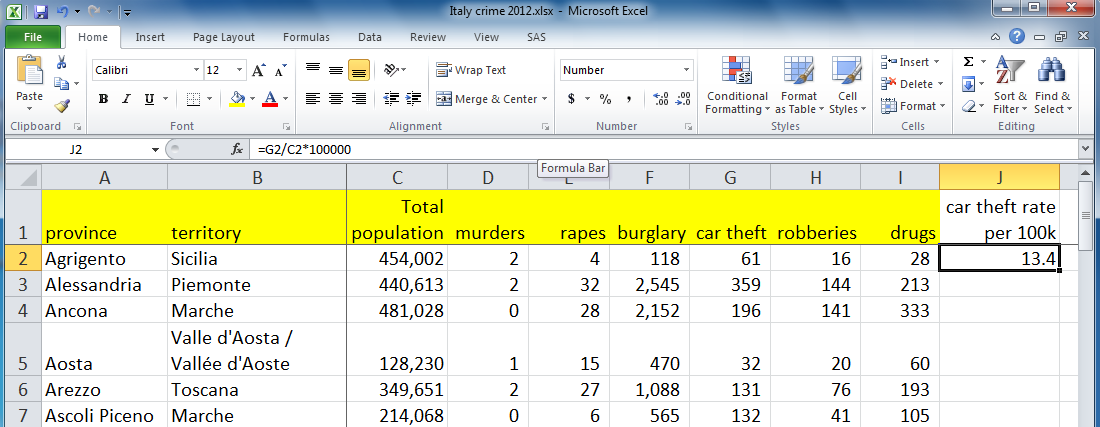Toggle Italic formatting

click(126, 99)
